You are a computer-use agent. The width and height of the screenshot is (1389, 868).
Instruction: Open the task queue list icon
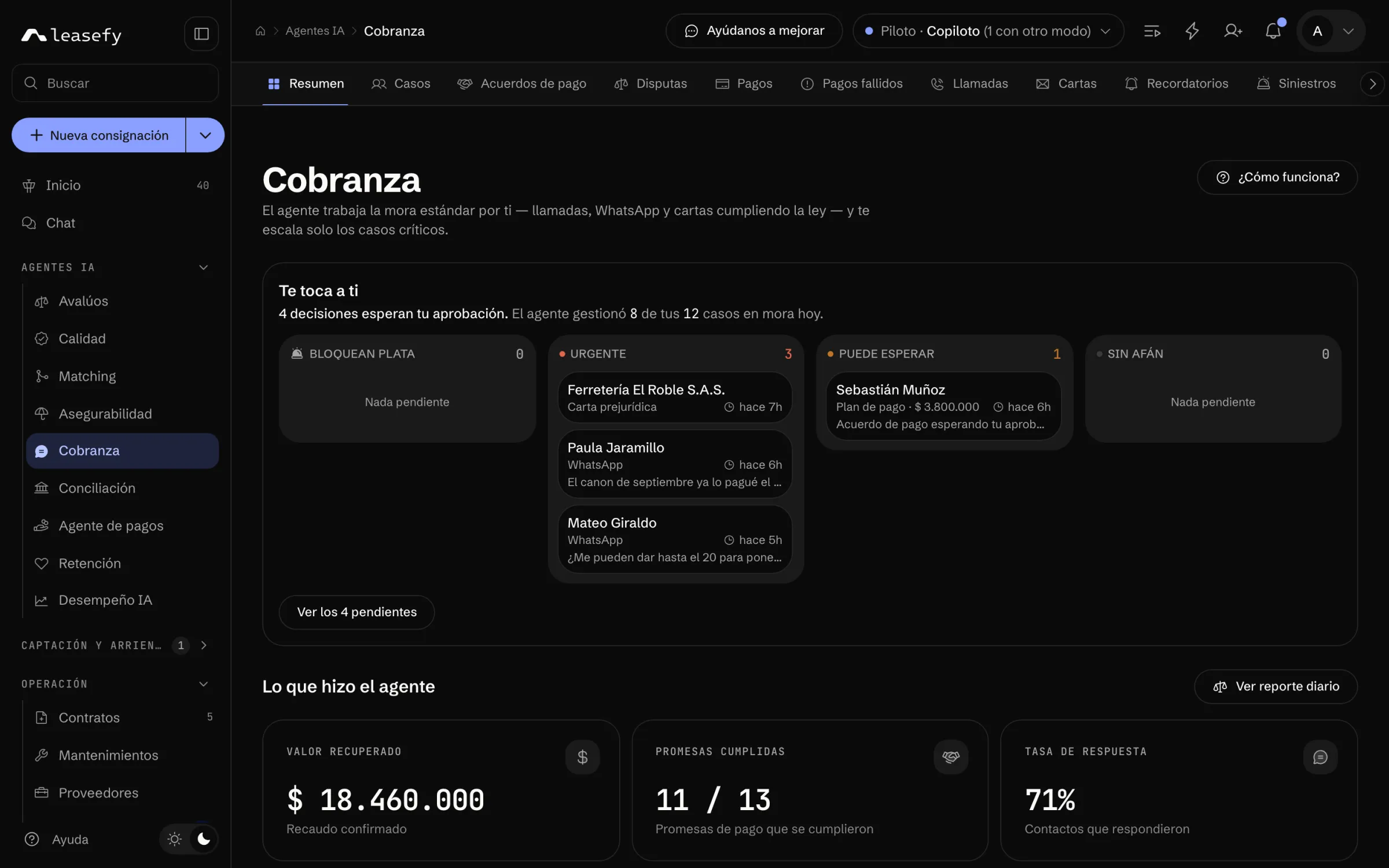1152,31
